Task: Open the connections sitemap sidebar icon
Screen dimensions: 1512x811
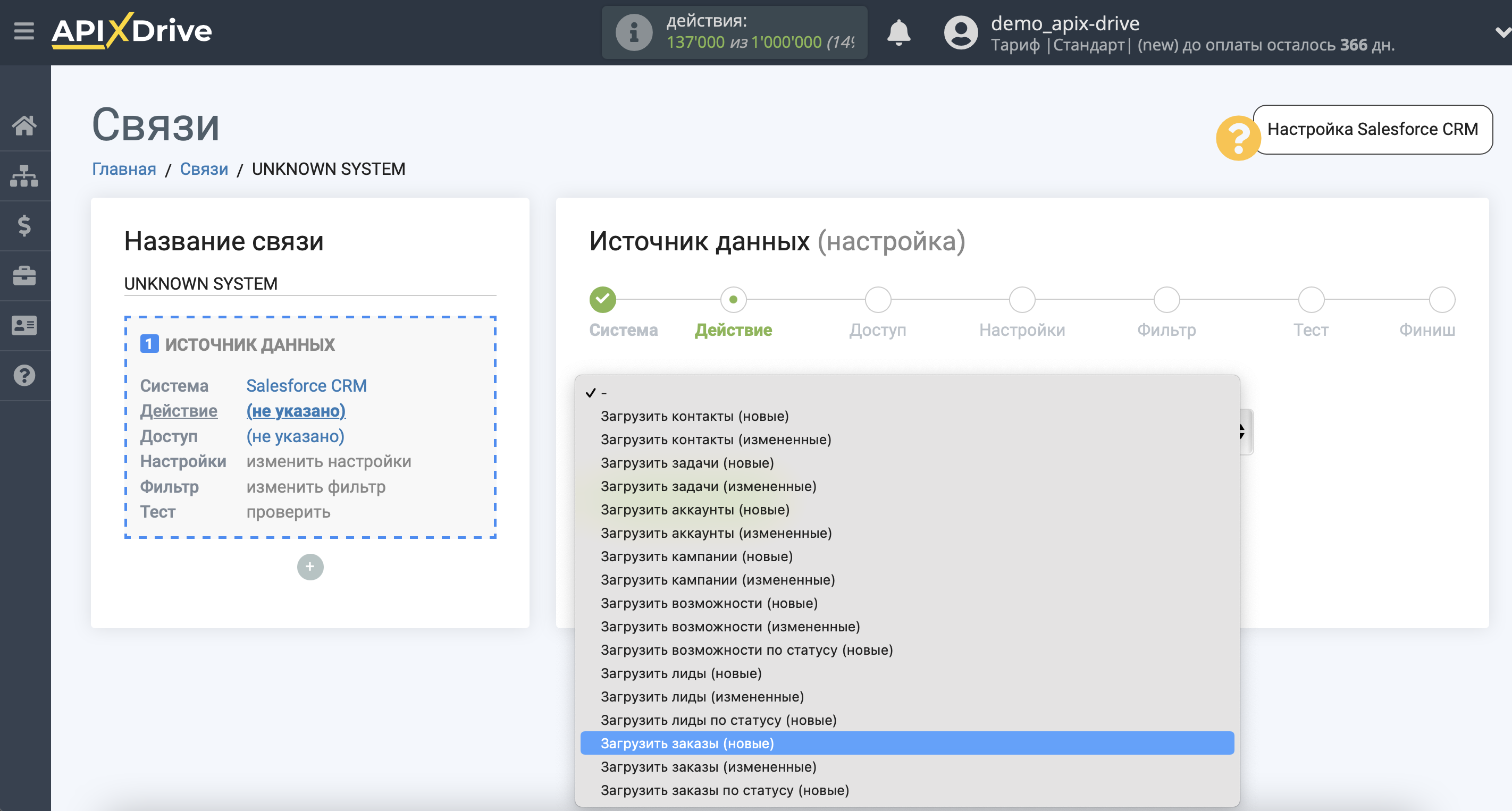Action: (x=24, y=175)
